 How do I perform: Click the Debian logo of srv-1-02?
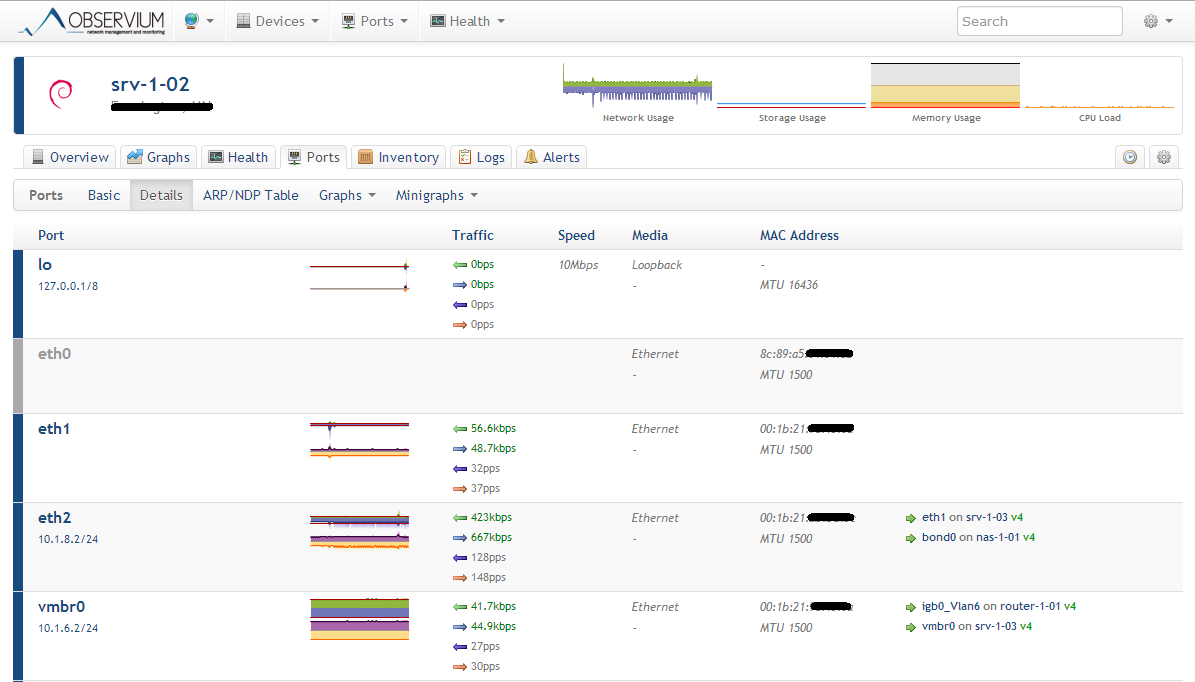click(x=60, y=93)
